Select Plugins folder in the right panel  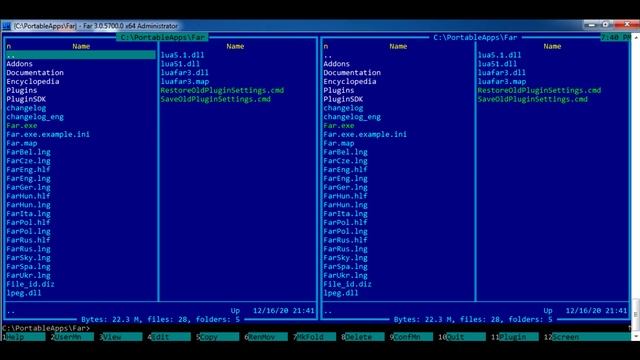(x=339, y=90)
